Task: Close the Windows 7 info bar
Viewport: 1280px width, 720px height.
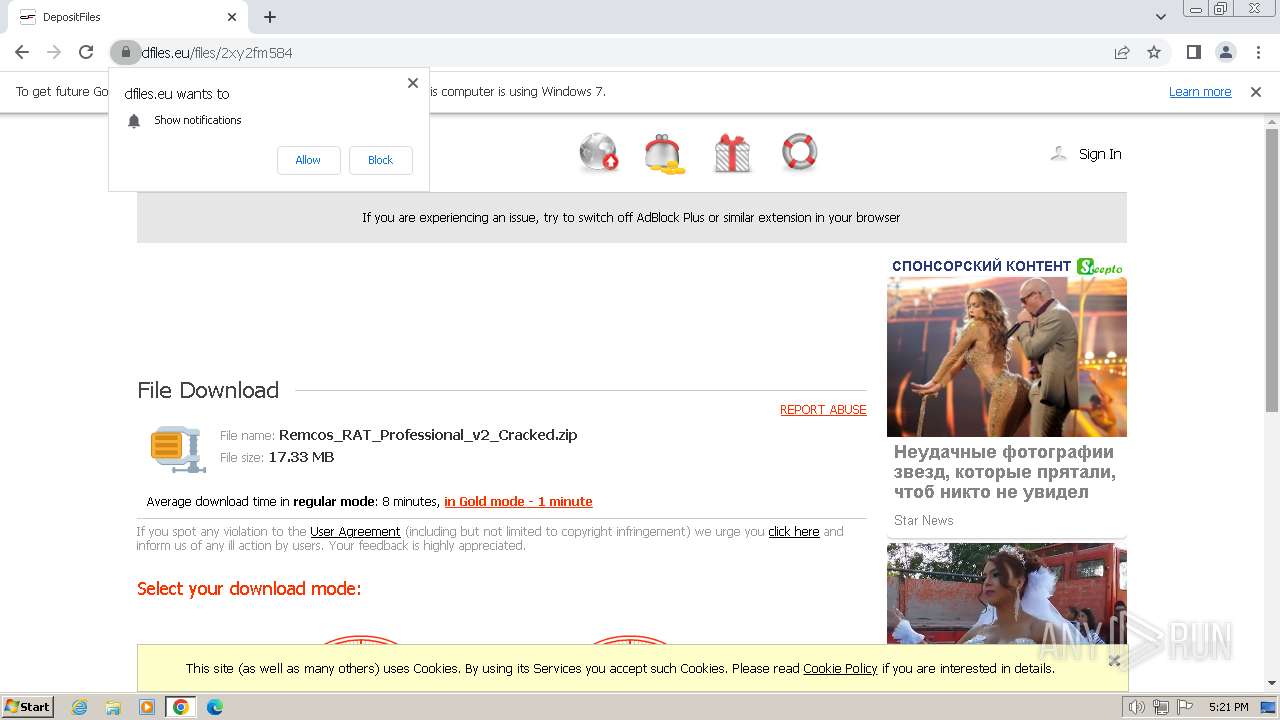Action: 1256,91
